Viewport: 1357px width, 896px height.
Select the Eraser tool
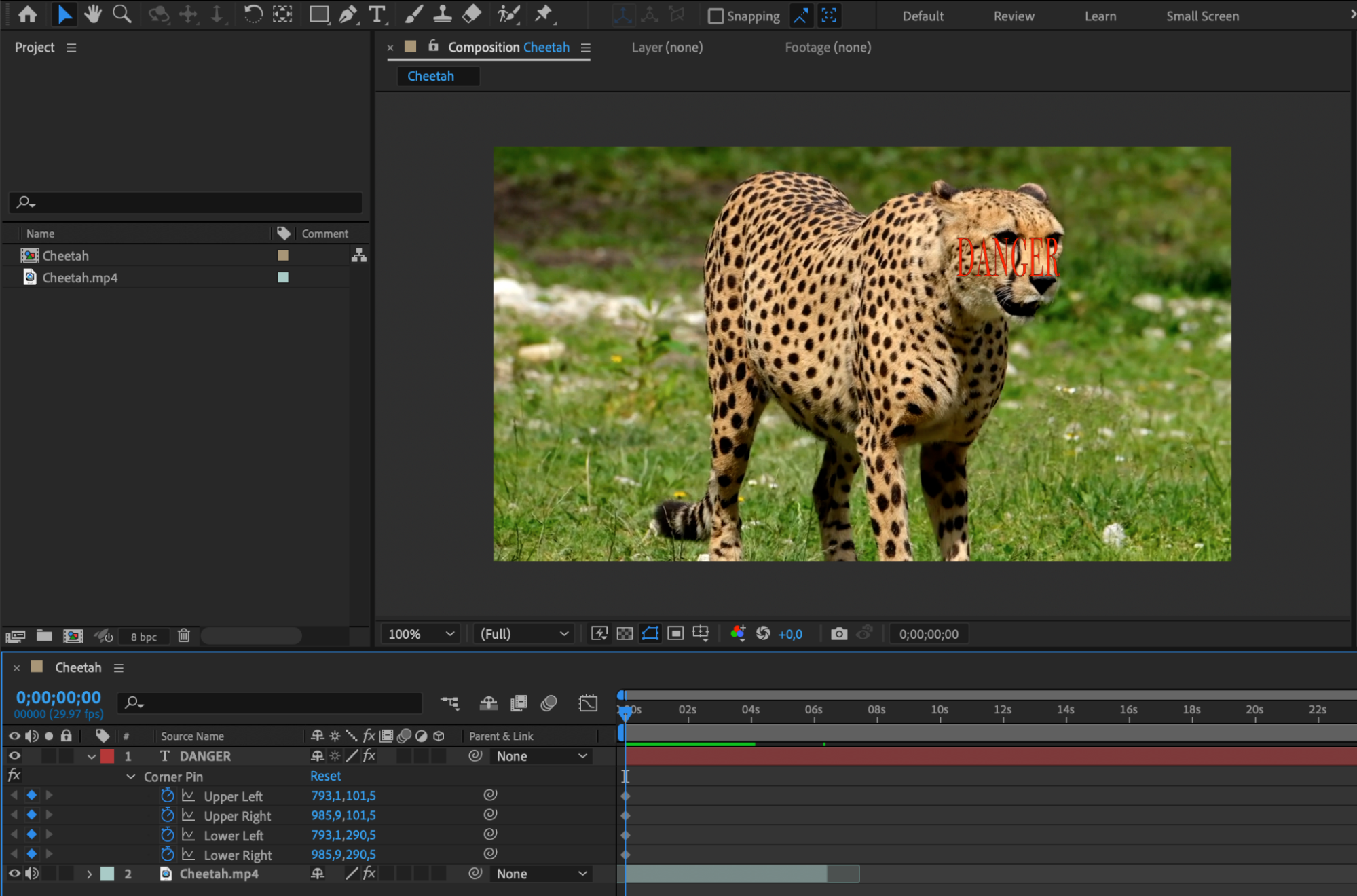pos(472,14)
